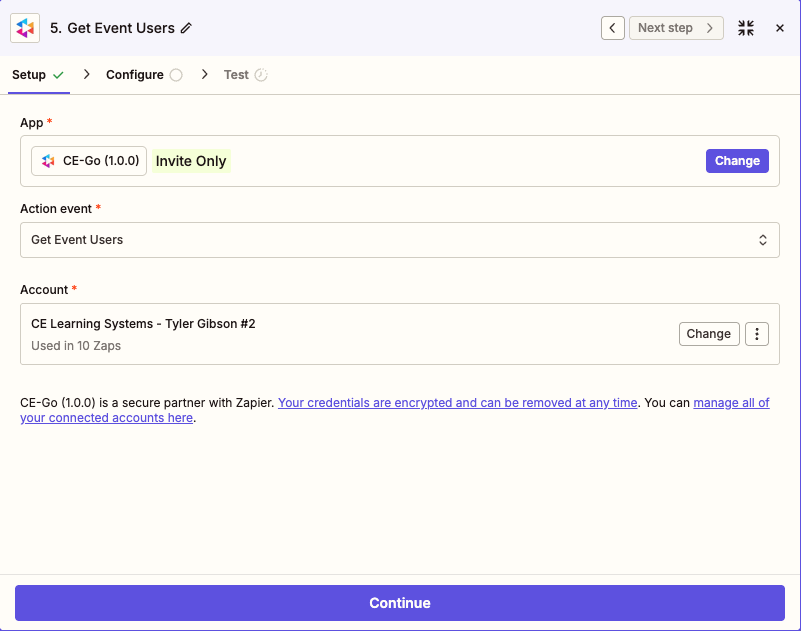Viewport: 801px width, 631px height.
Task: Click the up-down arrows of Action event
Action: coord(762,240)
